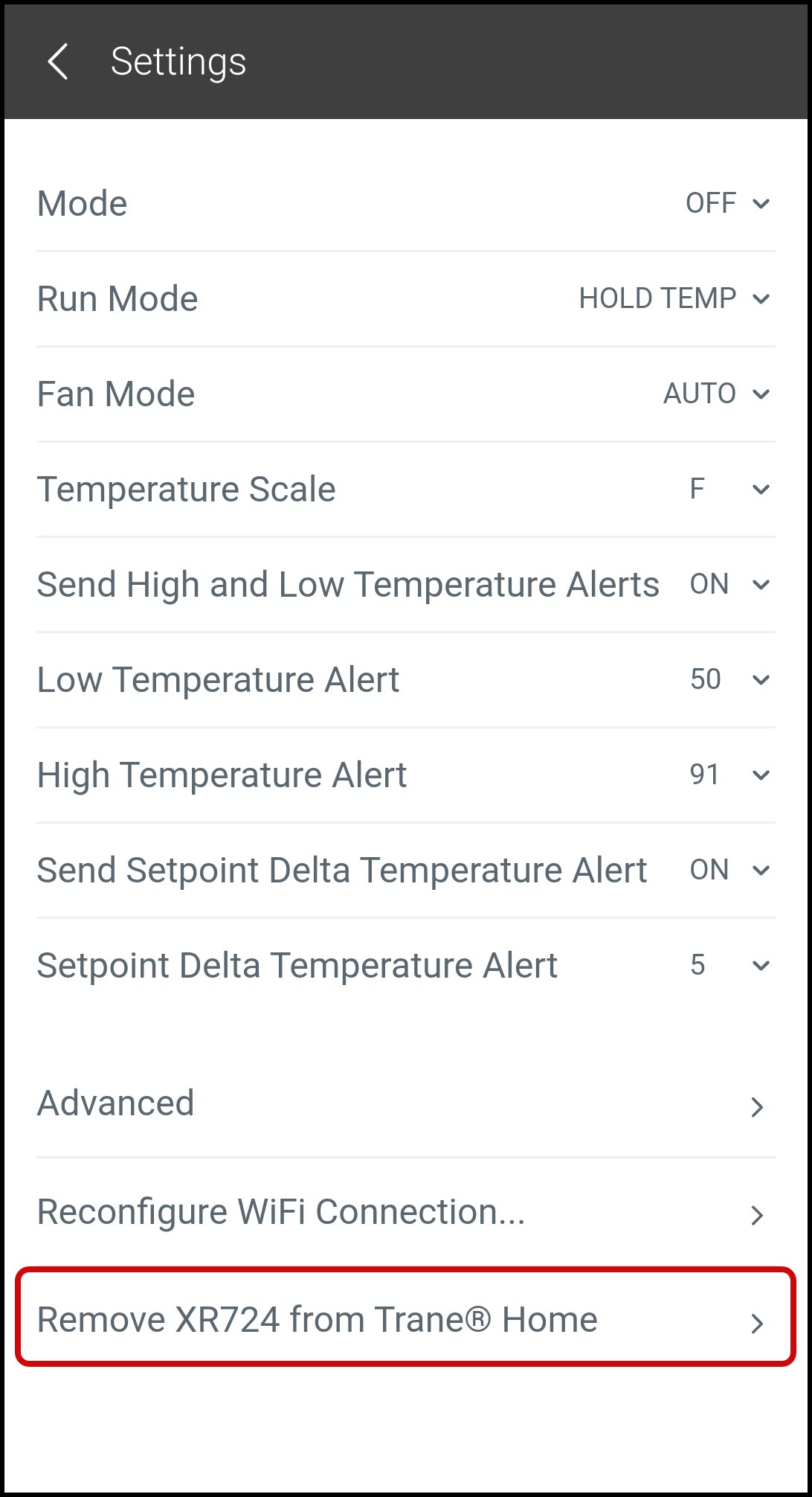Click the down arrow beside HOLD TEMP
This screenshot has width=812, height=1497.
point(761,299)
